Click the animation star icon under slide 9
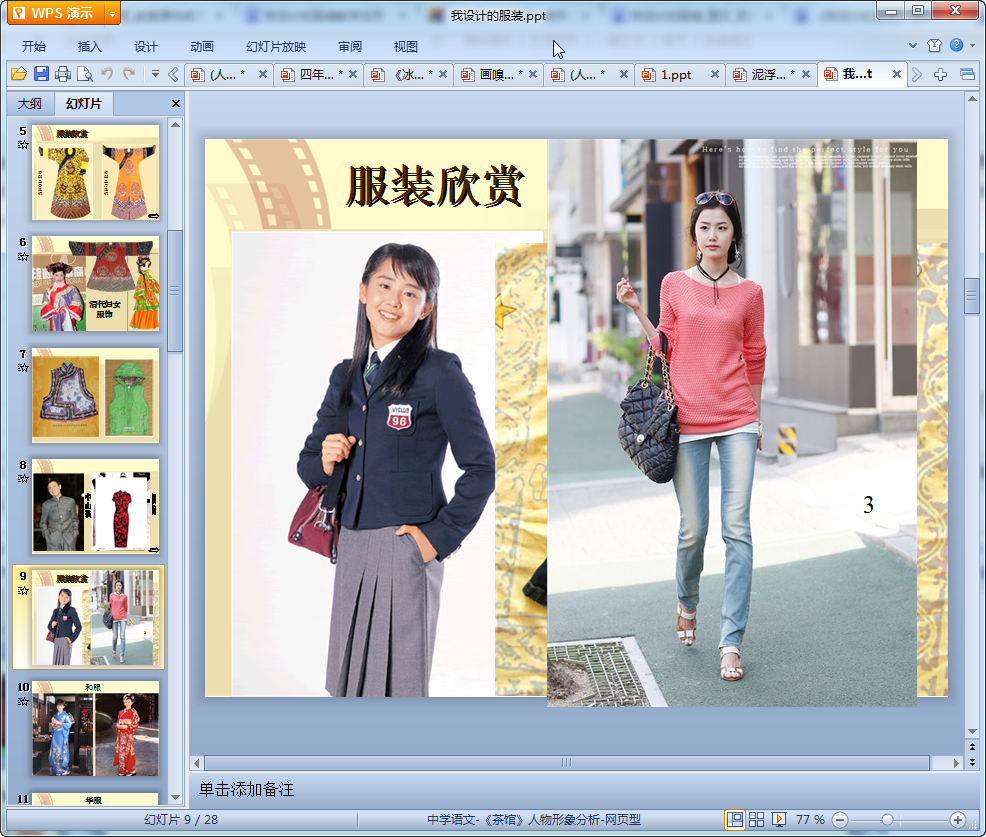Image resolution: width=986 pixels, height=837 pixels. tap(23, 590)
